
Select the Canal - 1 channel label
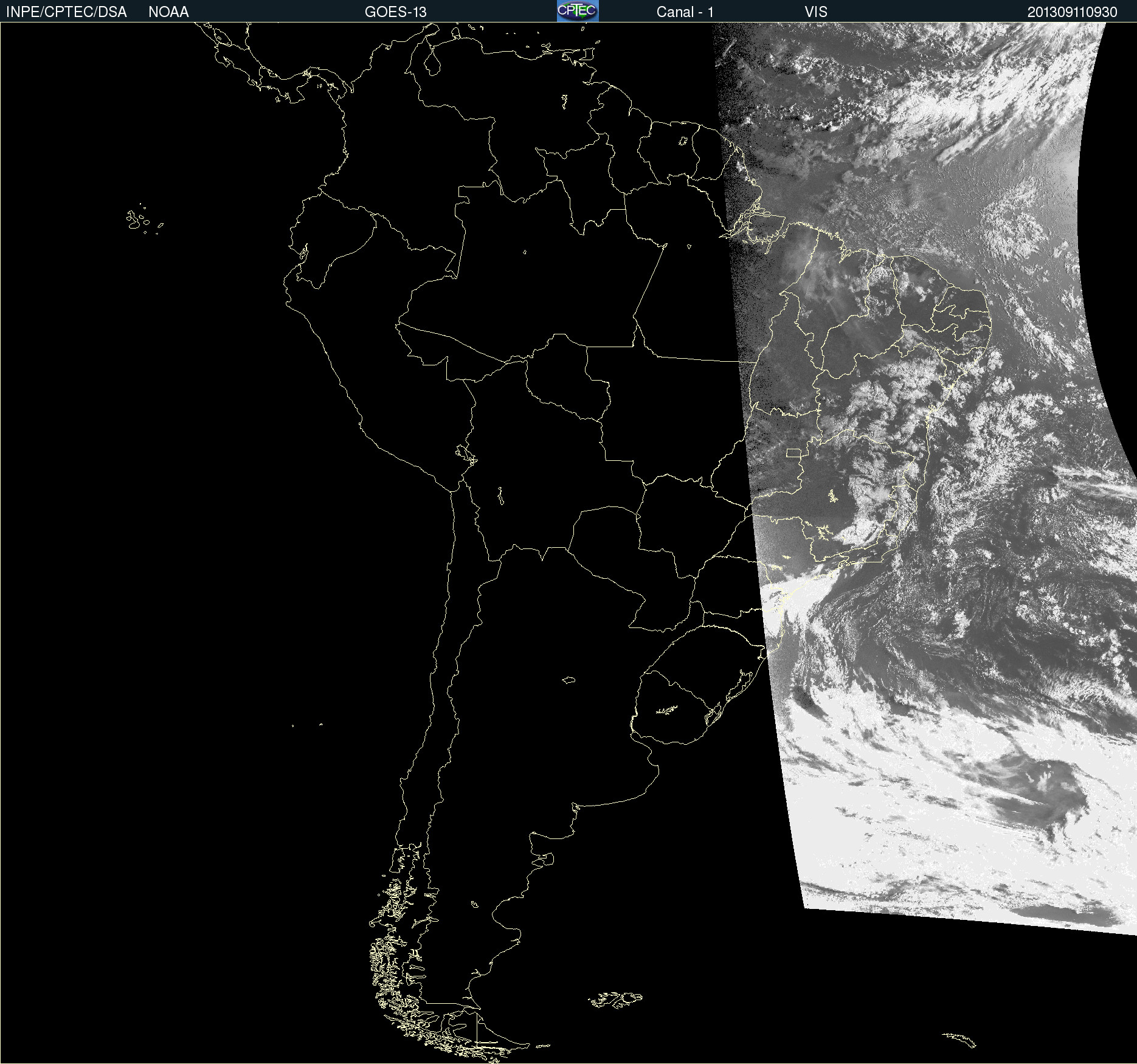[x=685, y=12]
